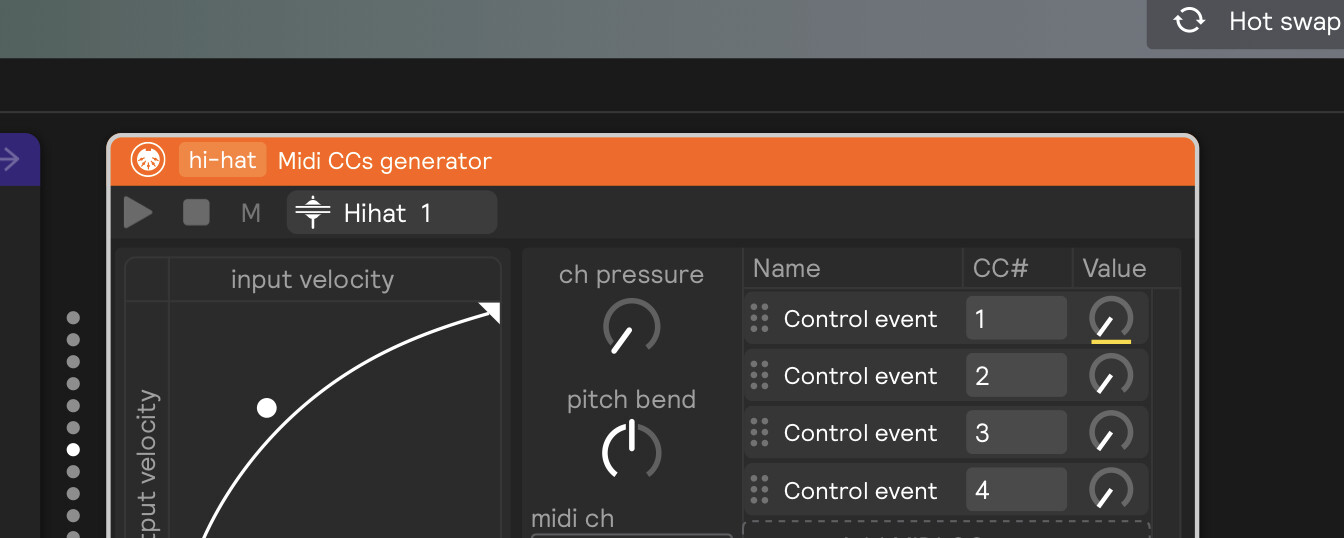Click the CC# field containing 4
1344x538 pixels.
pyautogui.click(x=1016, y=490)
